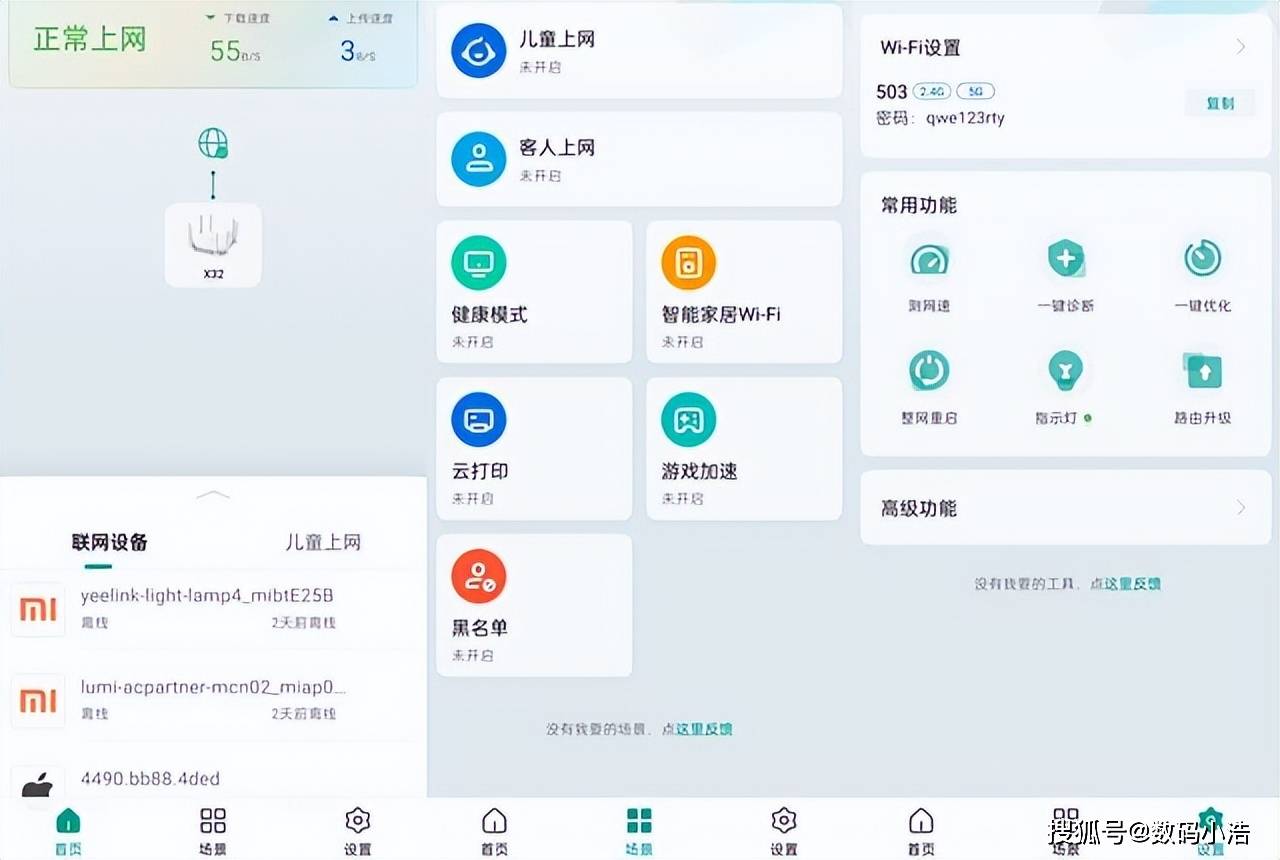Tap the 正常上网 status text
The height and width of the screenshot is (860, 1280).
click(x=90, y=39)
